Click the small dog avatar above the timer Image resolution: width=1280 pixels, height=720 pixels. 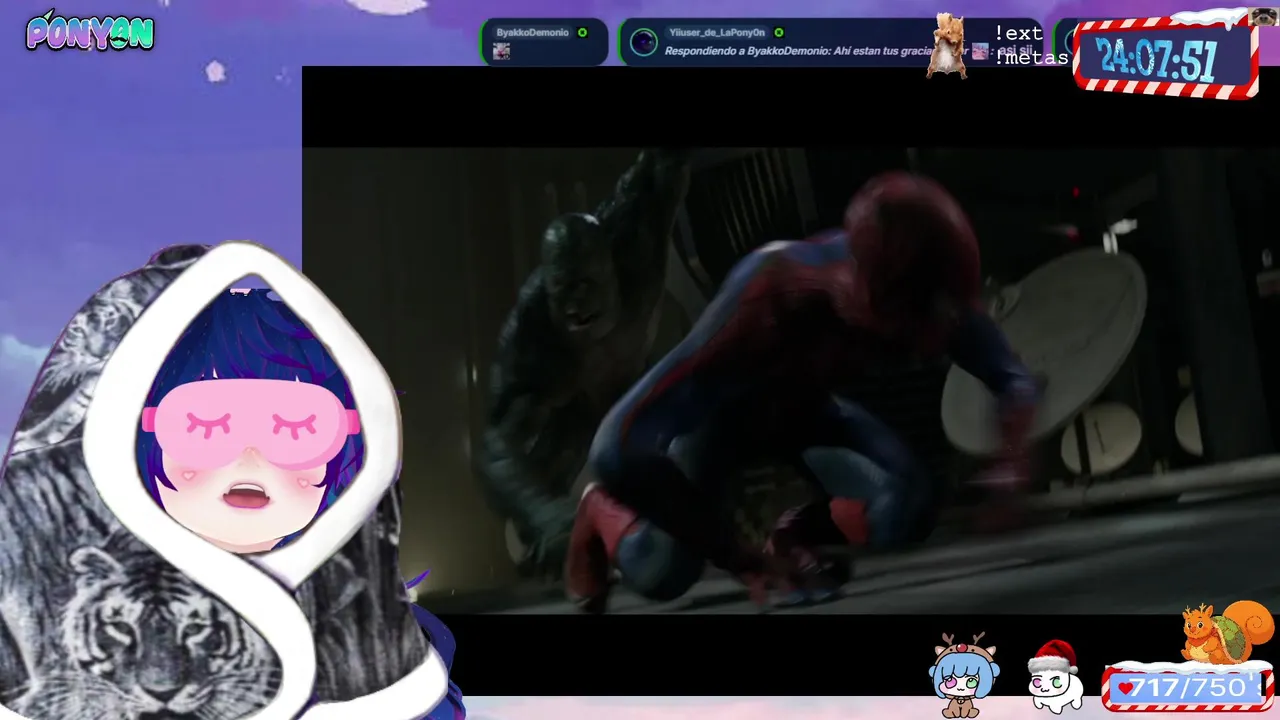coord(1263,16)
